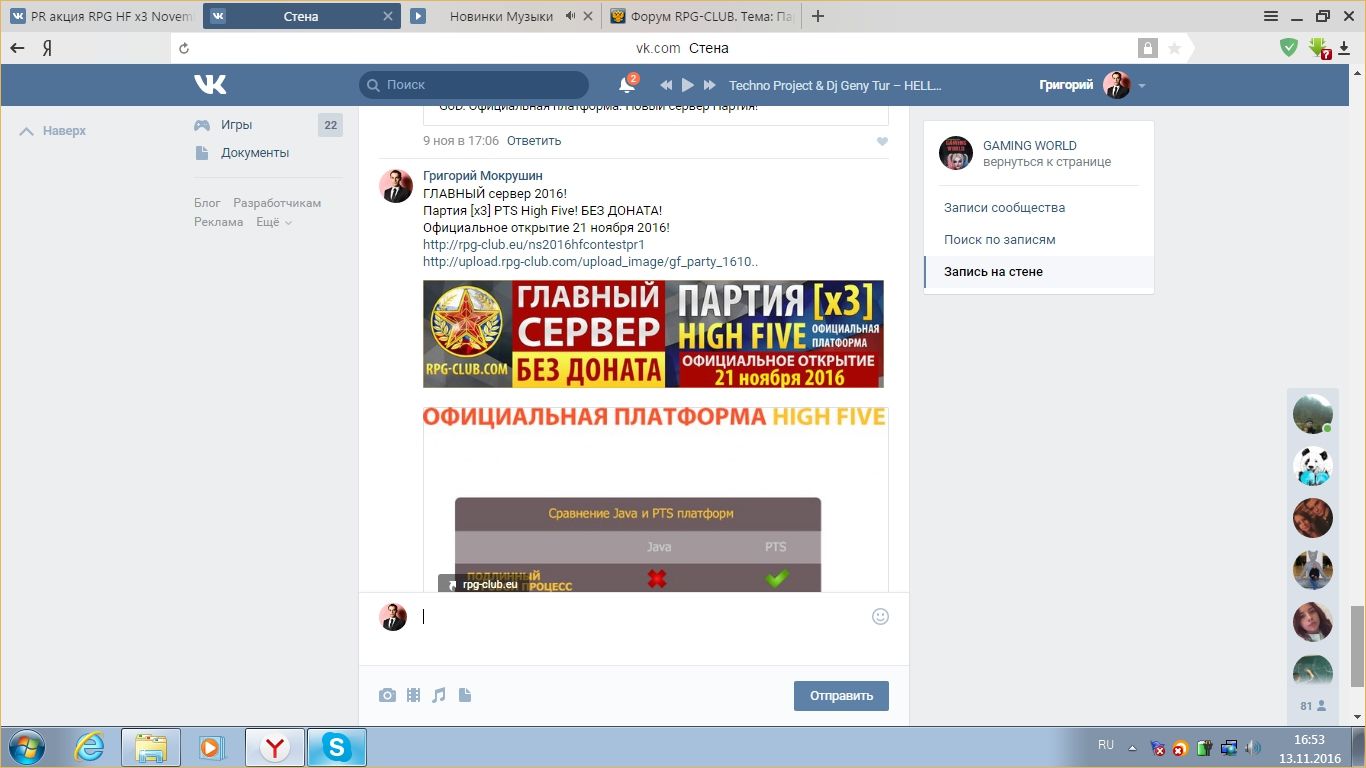Open the Реклама footer link
This screenshot has width=1366, height=768.
click(218, 222)
